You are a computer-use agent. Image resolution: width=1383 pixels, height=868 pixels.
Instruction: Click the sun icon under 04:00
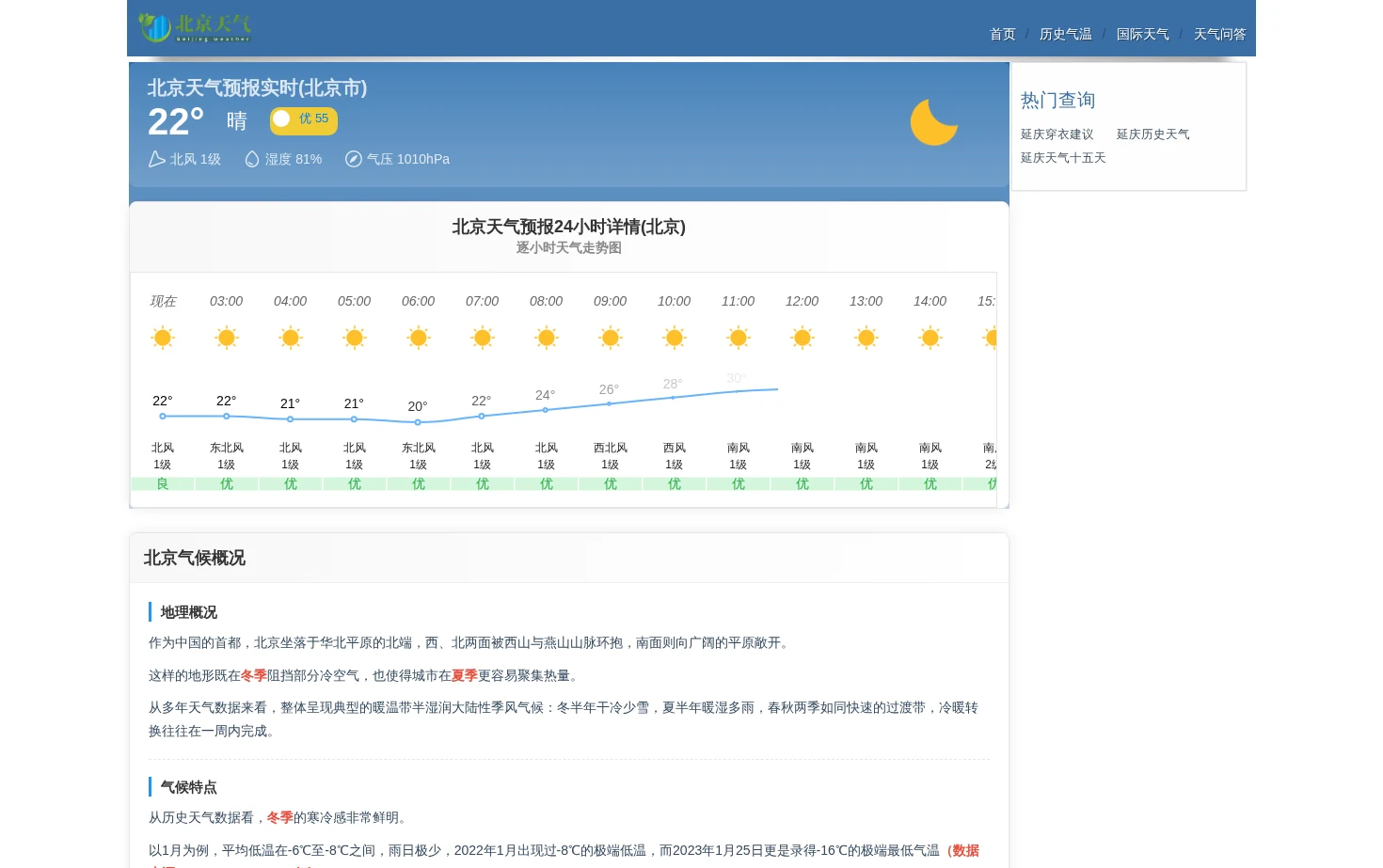click(x=291, y=338)
